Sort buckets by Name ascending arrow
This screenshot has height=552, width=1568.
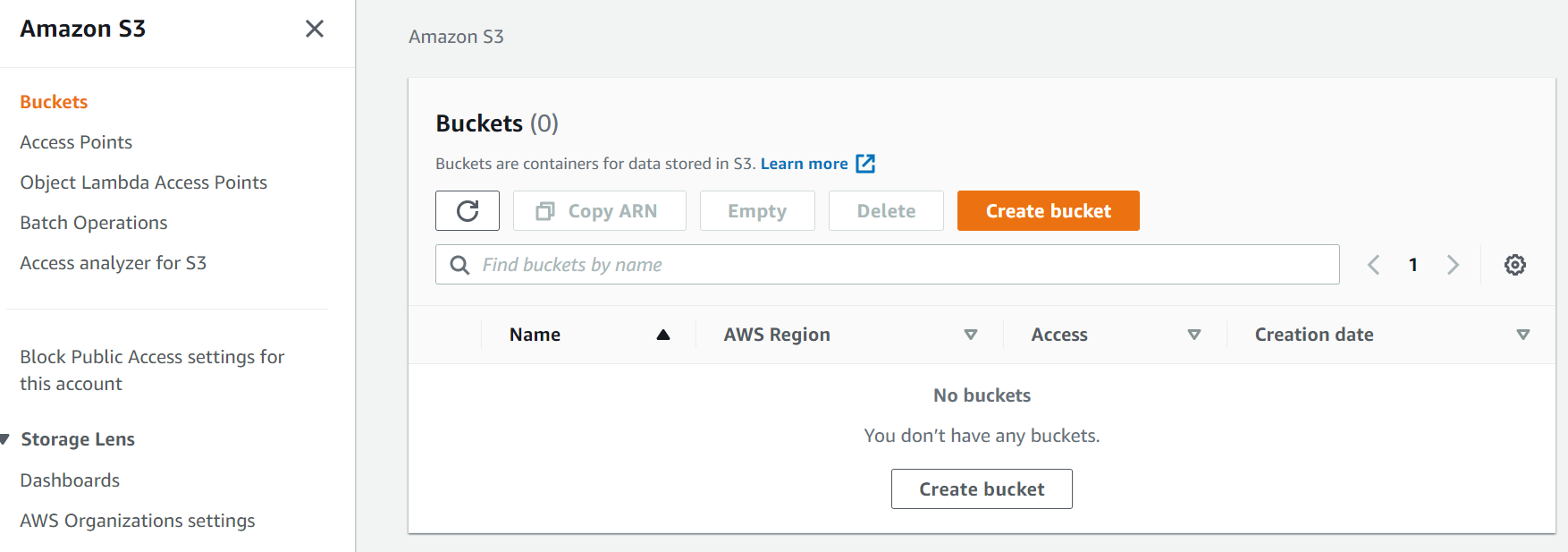pyautogui.click(x=663, y=335)
